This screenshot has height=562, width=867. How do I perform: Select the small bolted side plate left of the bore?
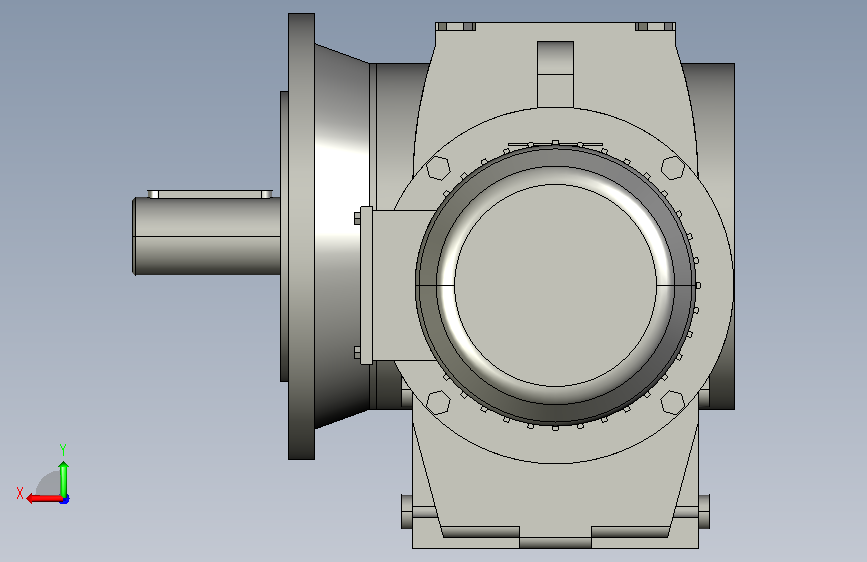[x=366, y=285]
